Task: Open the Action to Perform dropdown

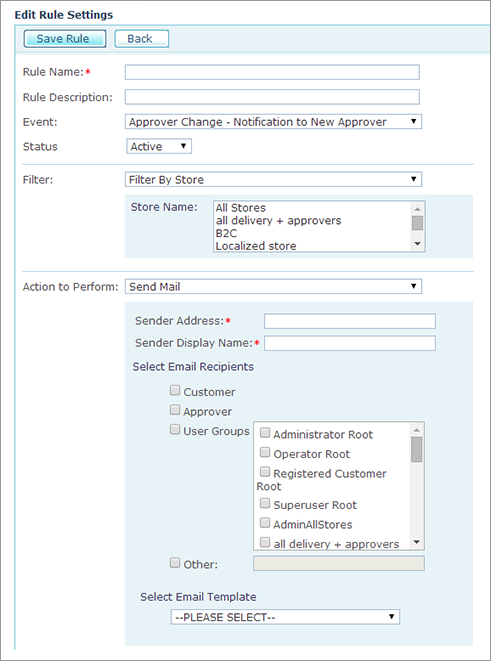Action: 273,287
